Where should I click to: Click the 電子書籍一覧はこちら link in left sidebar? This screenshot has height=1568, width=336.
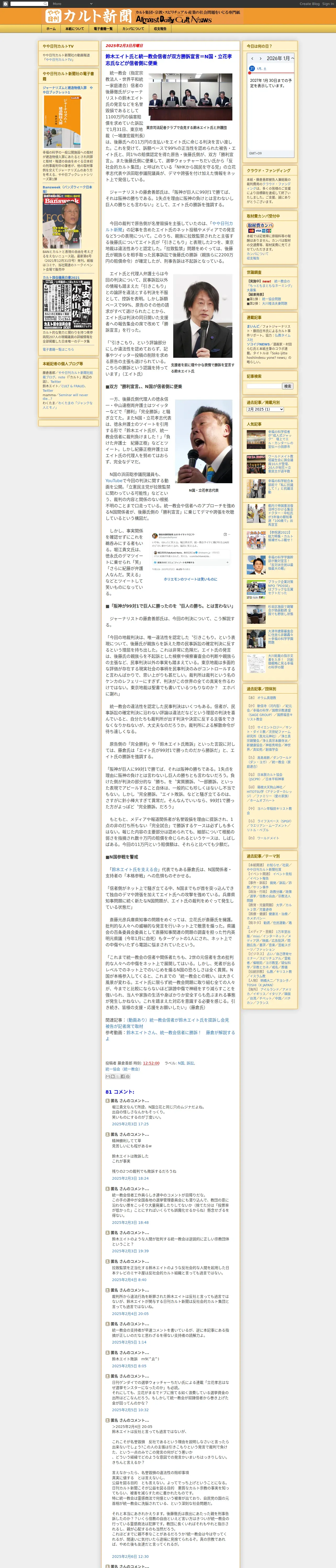59,349
